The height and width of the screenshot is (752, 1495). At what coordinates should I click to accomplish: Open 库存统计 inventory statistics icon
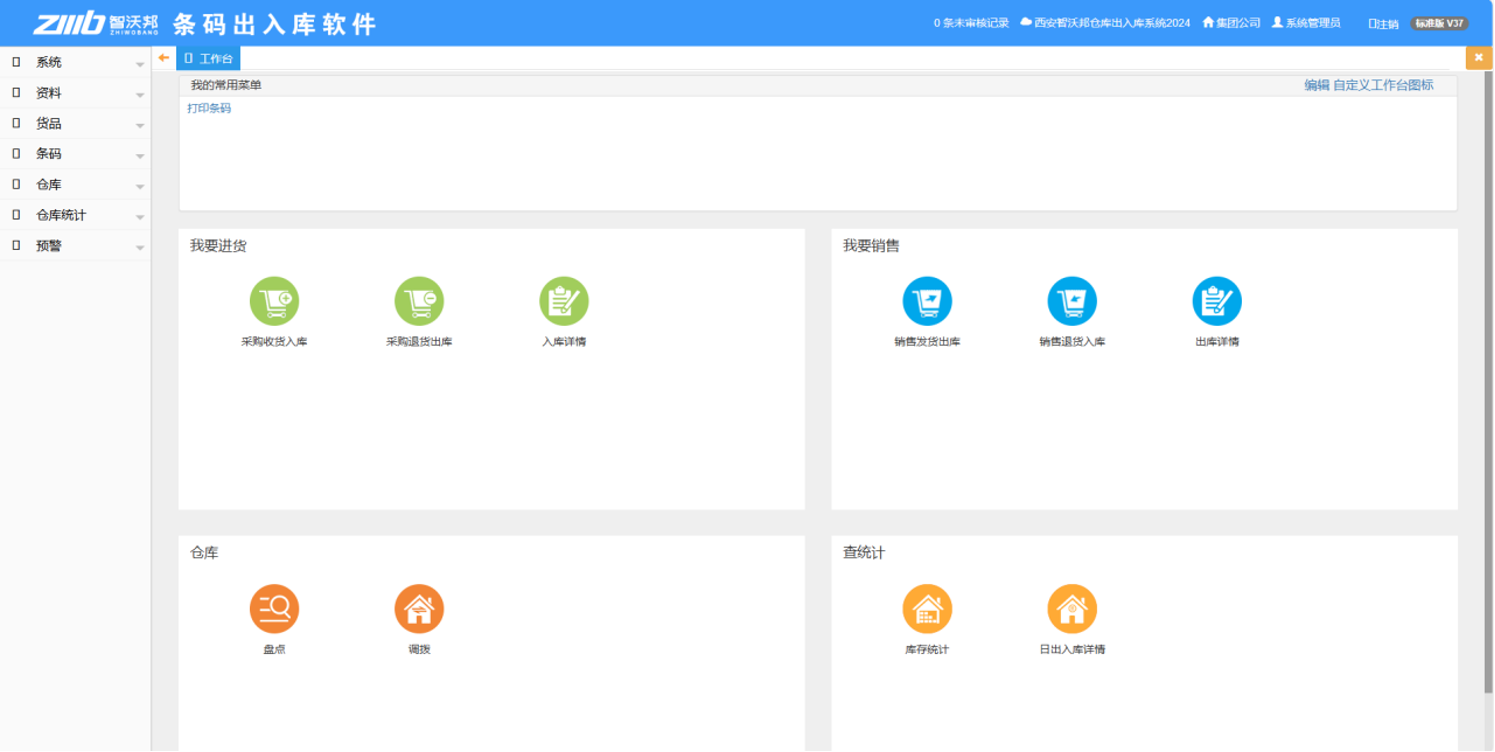[927, 609]
